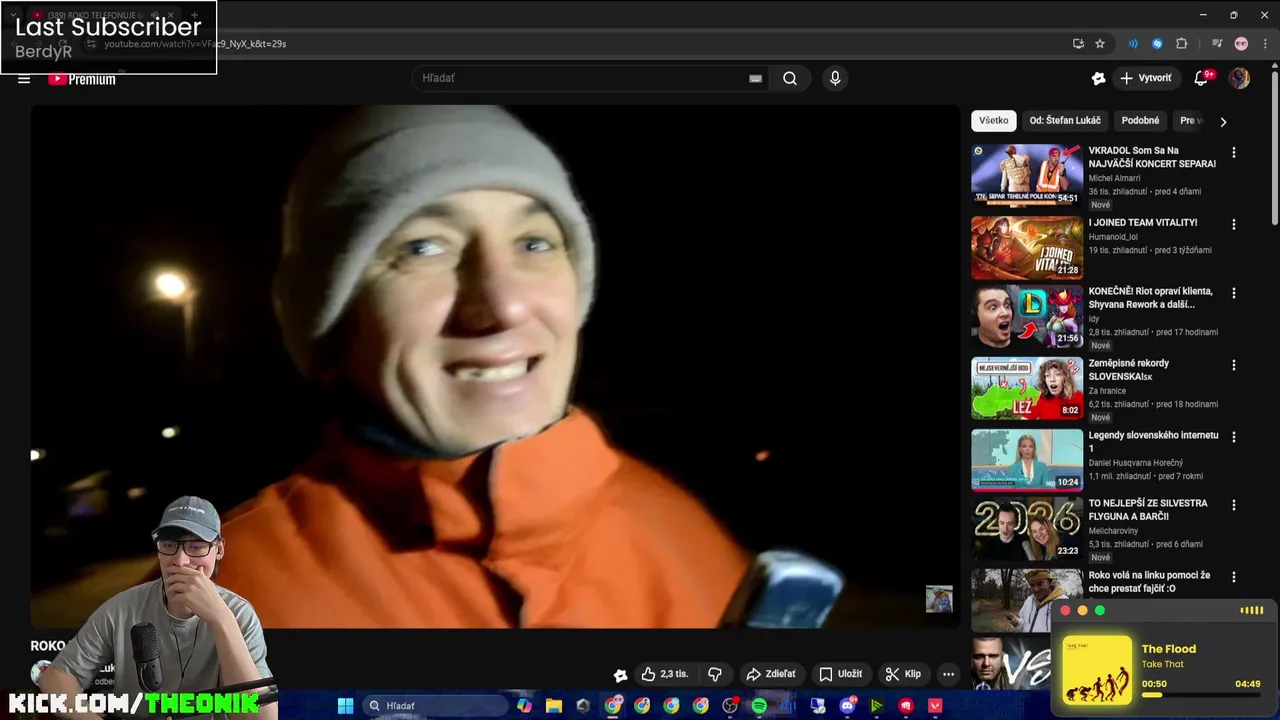
Task: Click the magnifier search button
Action: tap(790, 78)
